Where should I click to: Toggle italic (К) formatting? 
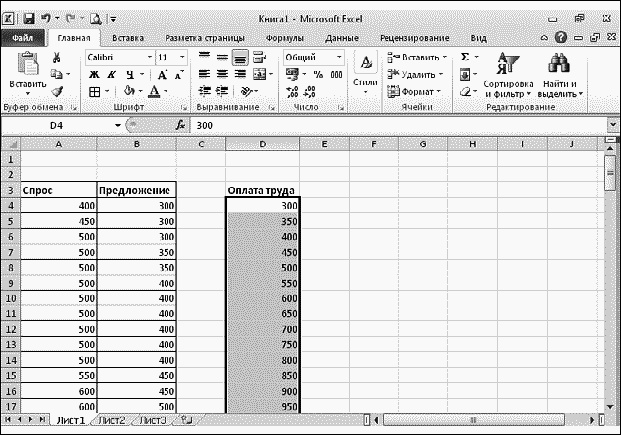(x=111, y=75)
